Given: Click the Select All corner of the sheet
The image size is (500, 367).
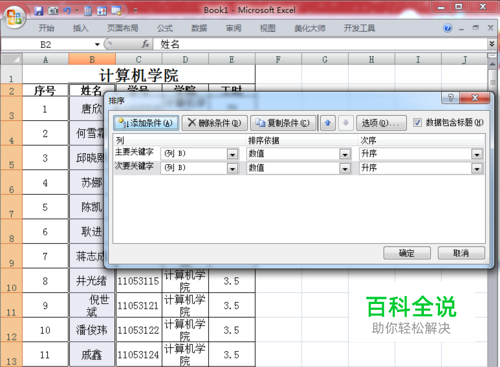Looking at the screenshot, I should (x=12, y=59).
